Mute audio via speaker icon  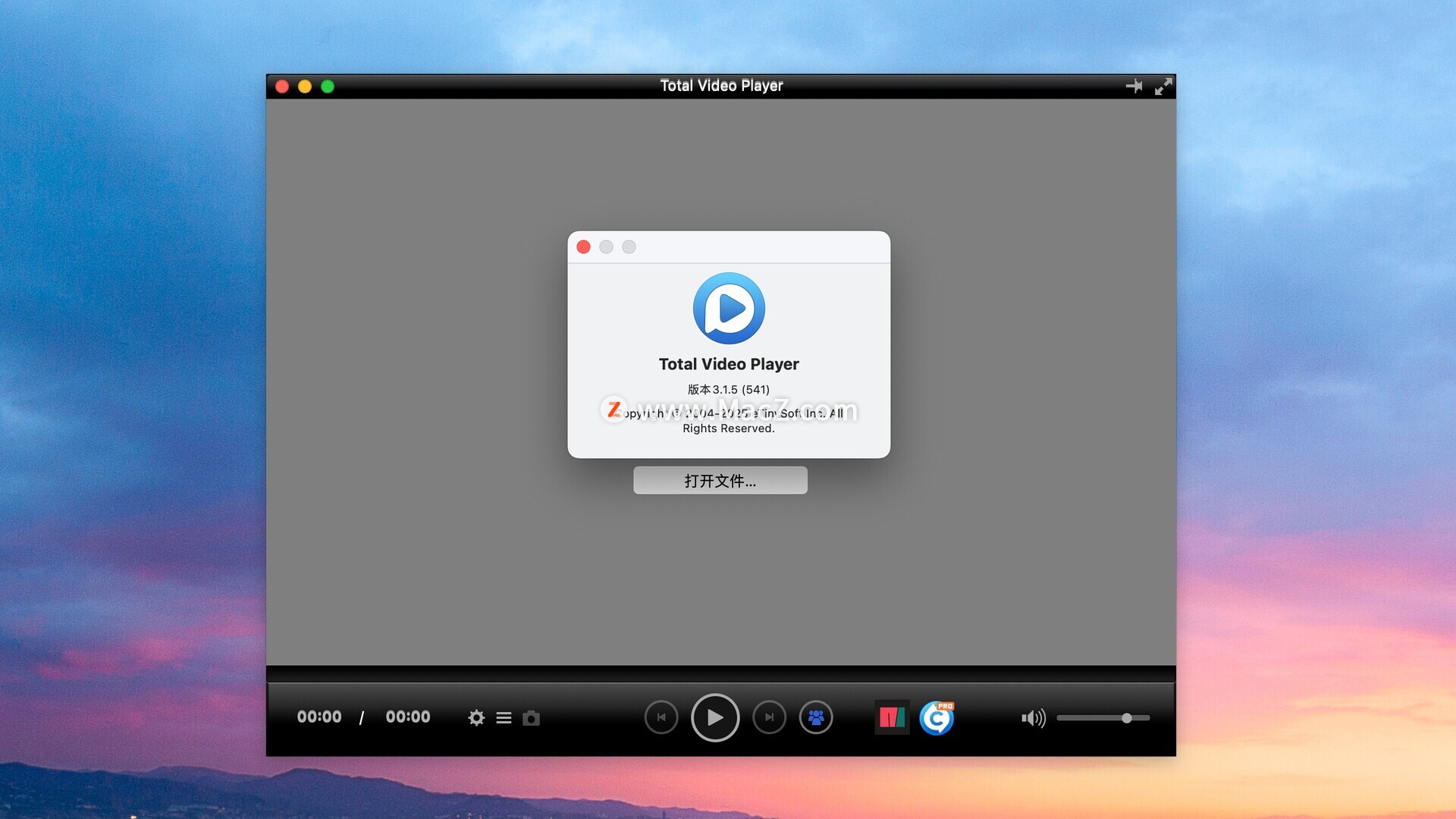(1033, 717)
